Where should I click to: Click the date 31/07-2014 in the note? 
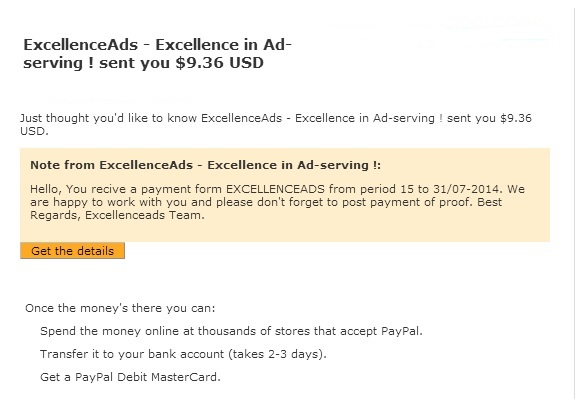pyautogui.click(x=466, y=189)
